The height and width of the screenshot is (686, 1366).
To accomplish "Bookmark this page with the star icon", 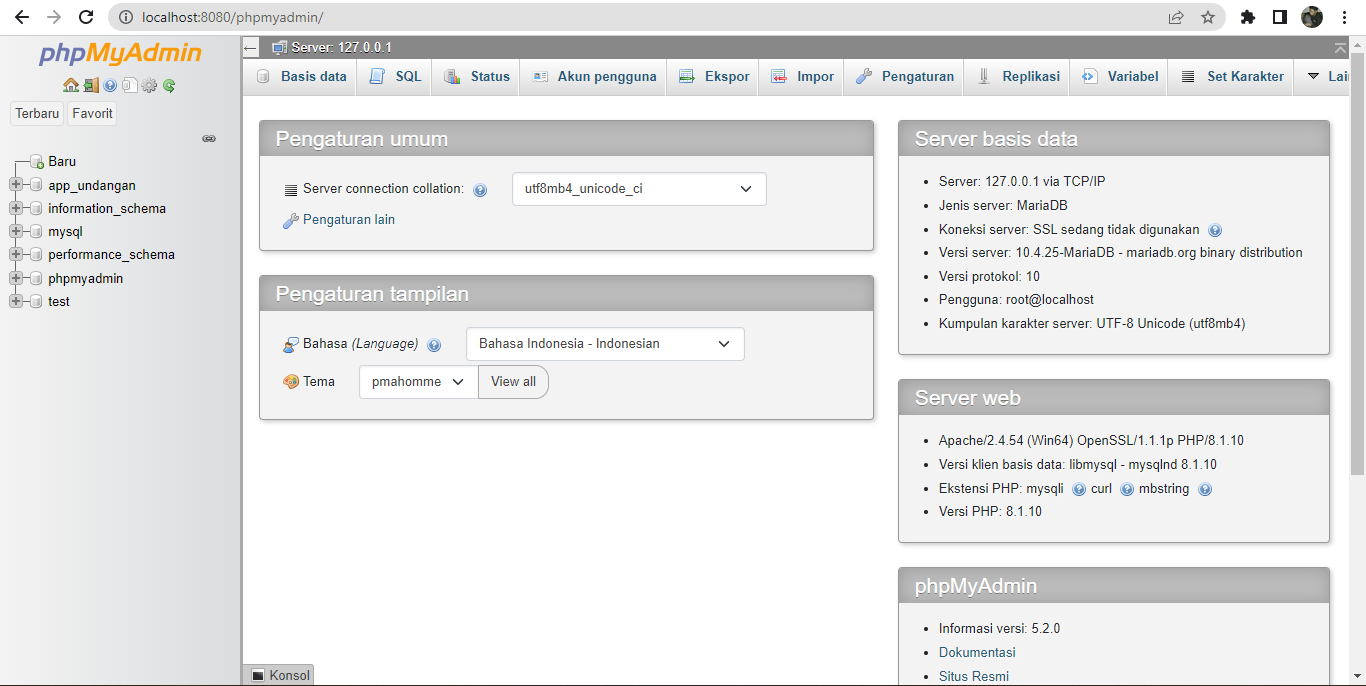I will click(x=1208, y=17).
